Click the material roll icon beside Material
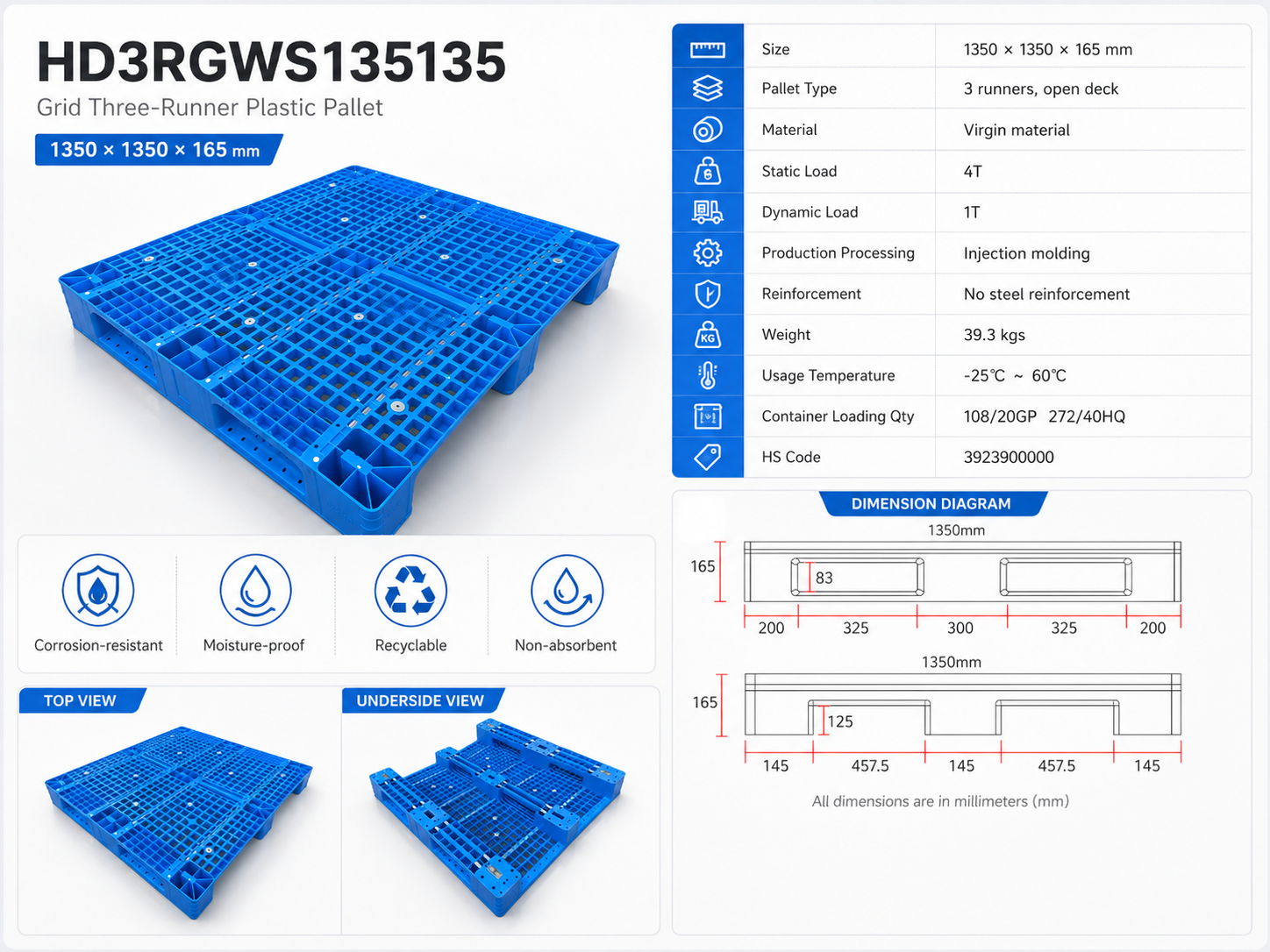This screenshot has height=952, width=1270. point(707,130)
